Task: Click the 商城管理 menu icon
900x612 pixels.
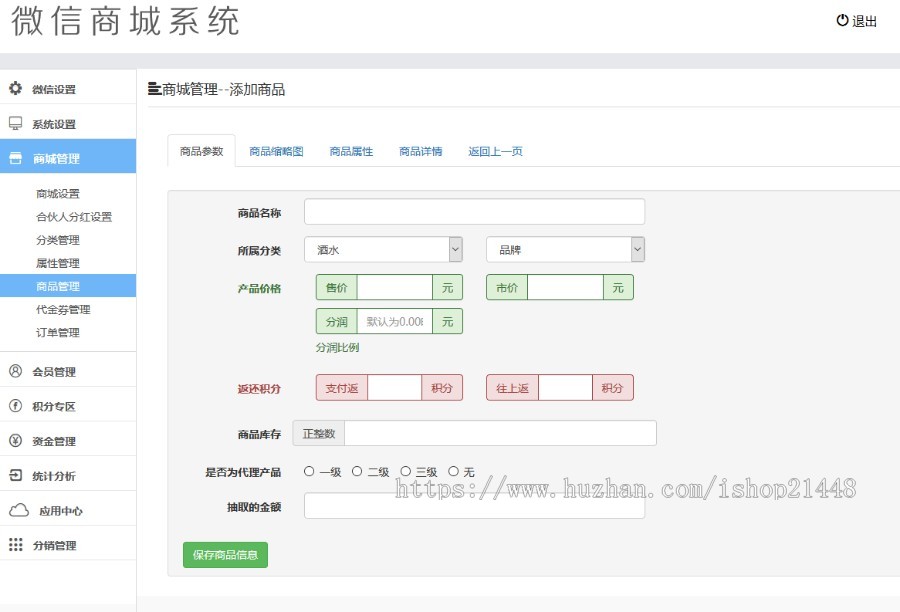Action: click(14, 157)
